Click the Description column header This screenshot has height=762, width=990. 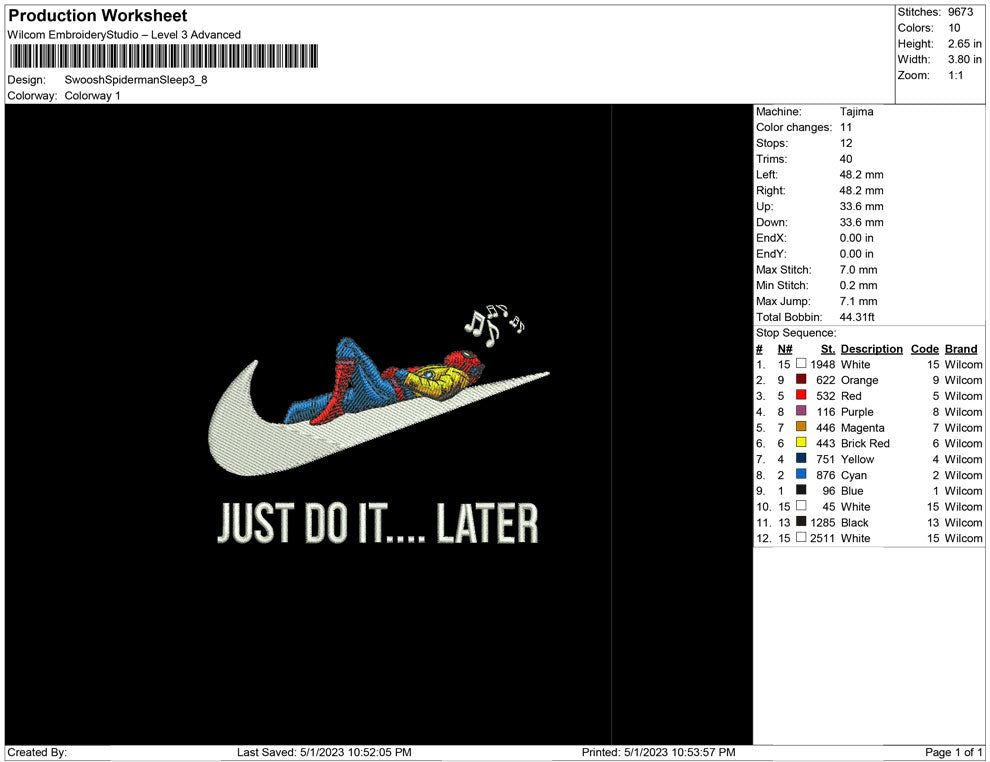tap(871, 349)
